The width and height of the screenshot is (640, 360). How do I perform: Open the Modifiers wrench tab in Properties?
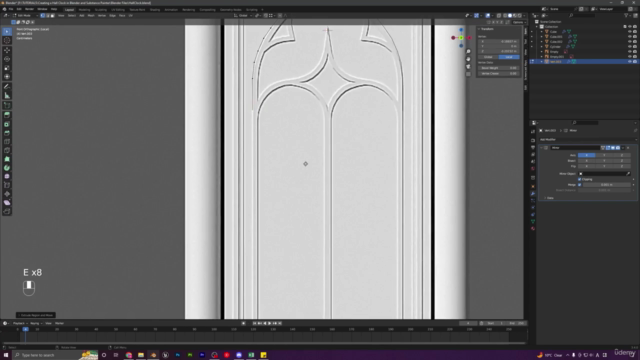pyautogui.click(x=533, y=193)
